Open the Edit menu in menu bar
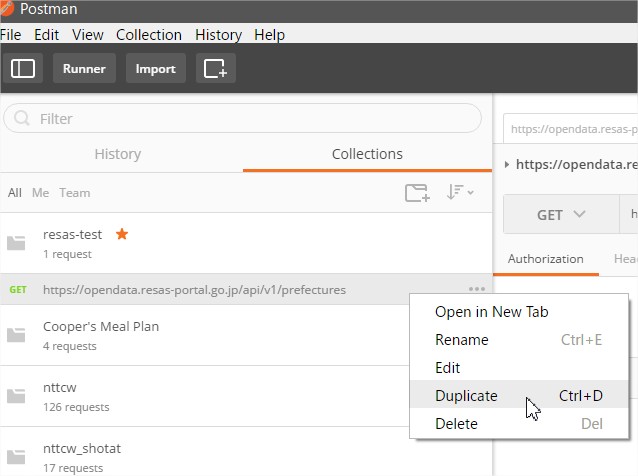638x476 pixels. point(46,35)
